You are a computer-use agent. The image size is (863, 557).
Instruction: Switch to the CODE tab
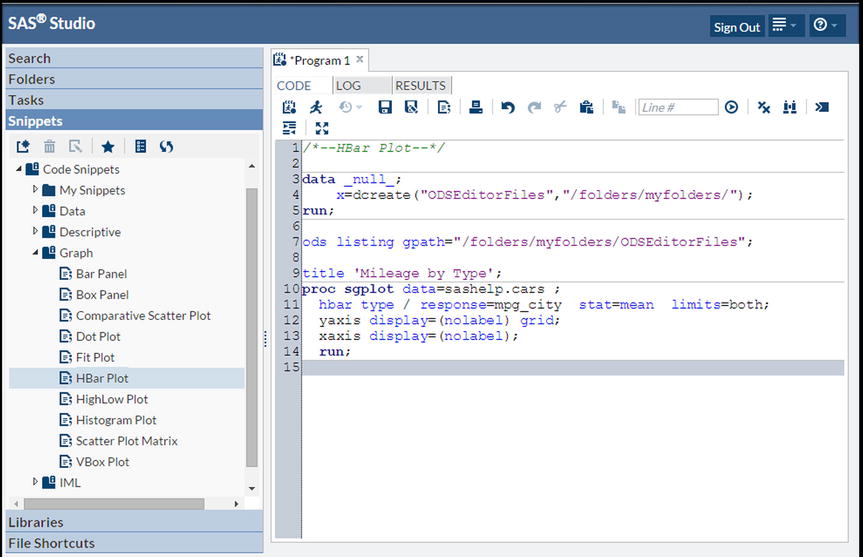coord(294,86)
